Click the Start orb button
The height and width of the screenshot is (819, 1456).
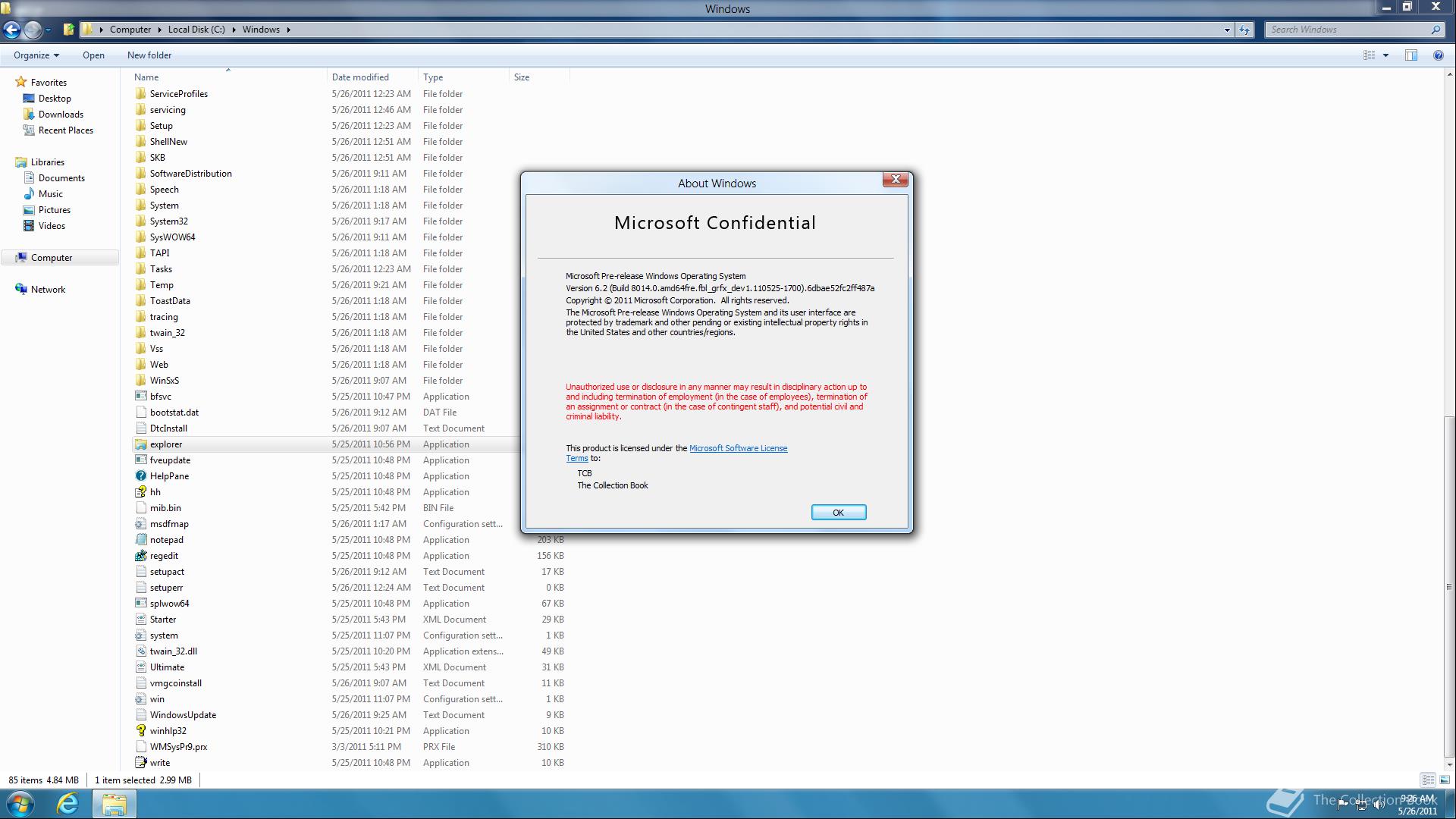coord(20,804)
